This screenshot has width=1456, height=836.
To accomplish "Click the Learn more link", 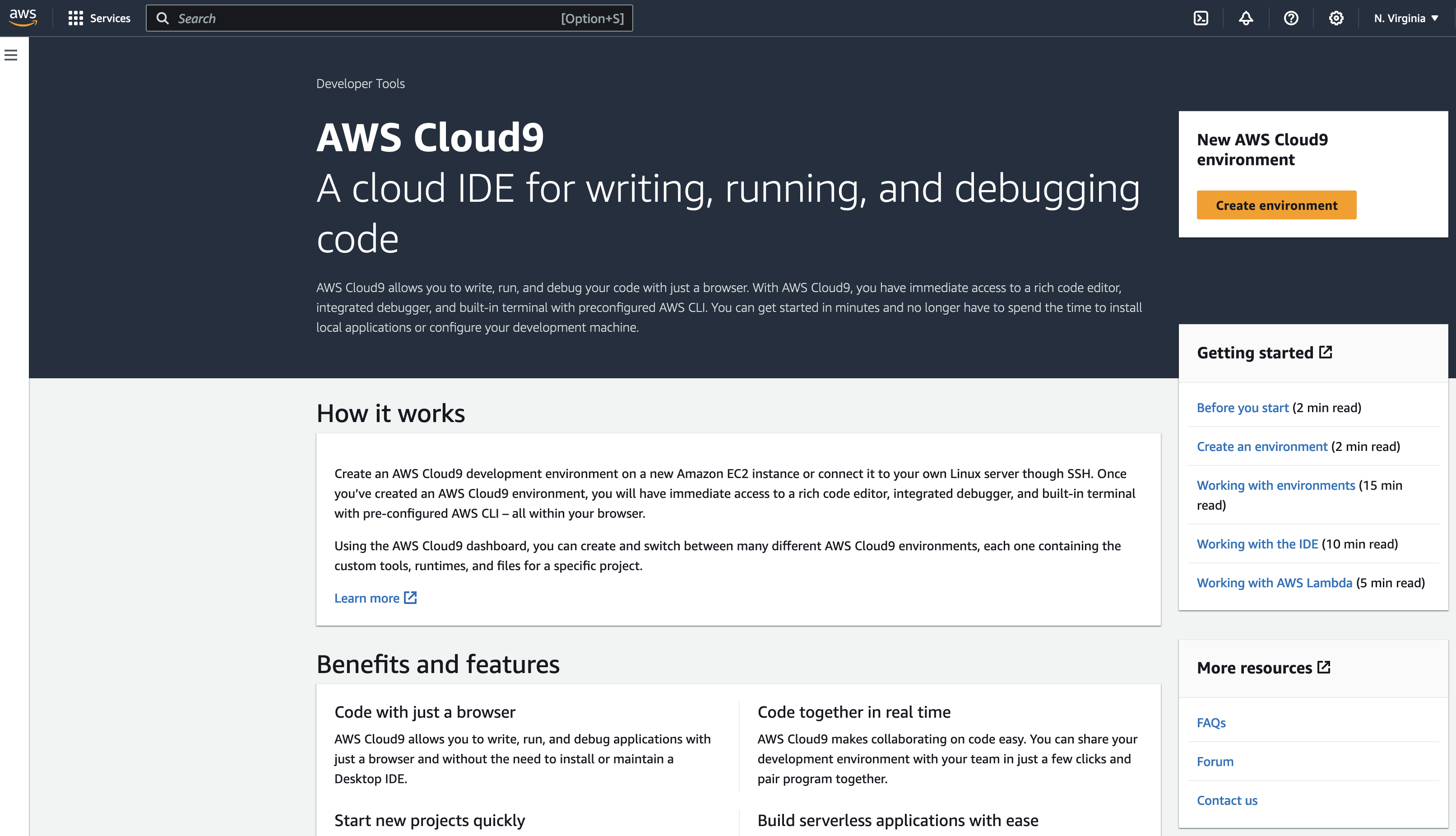I will pos(367,598).
